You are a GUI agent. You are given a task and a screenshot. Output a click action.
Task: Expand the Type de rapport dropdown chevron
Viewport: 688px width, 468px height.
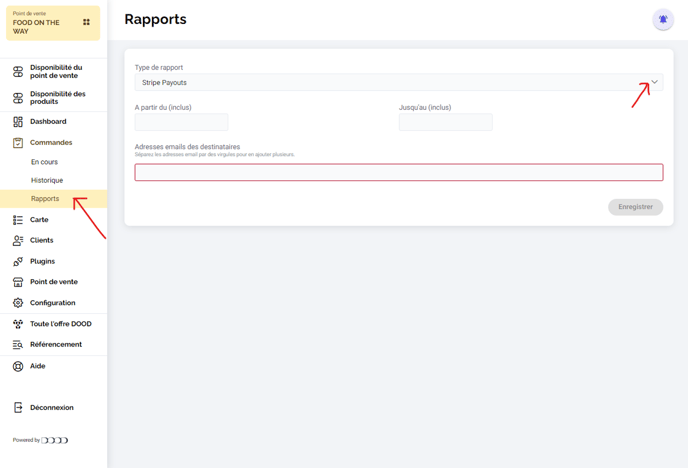click(654, 82)
